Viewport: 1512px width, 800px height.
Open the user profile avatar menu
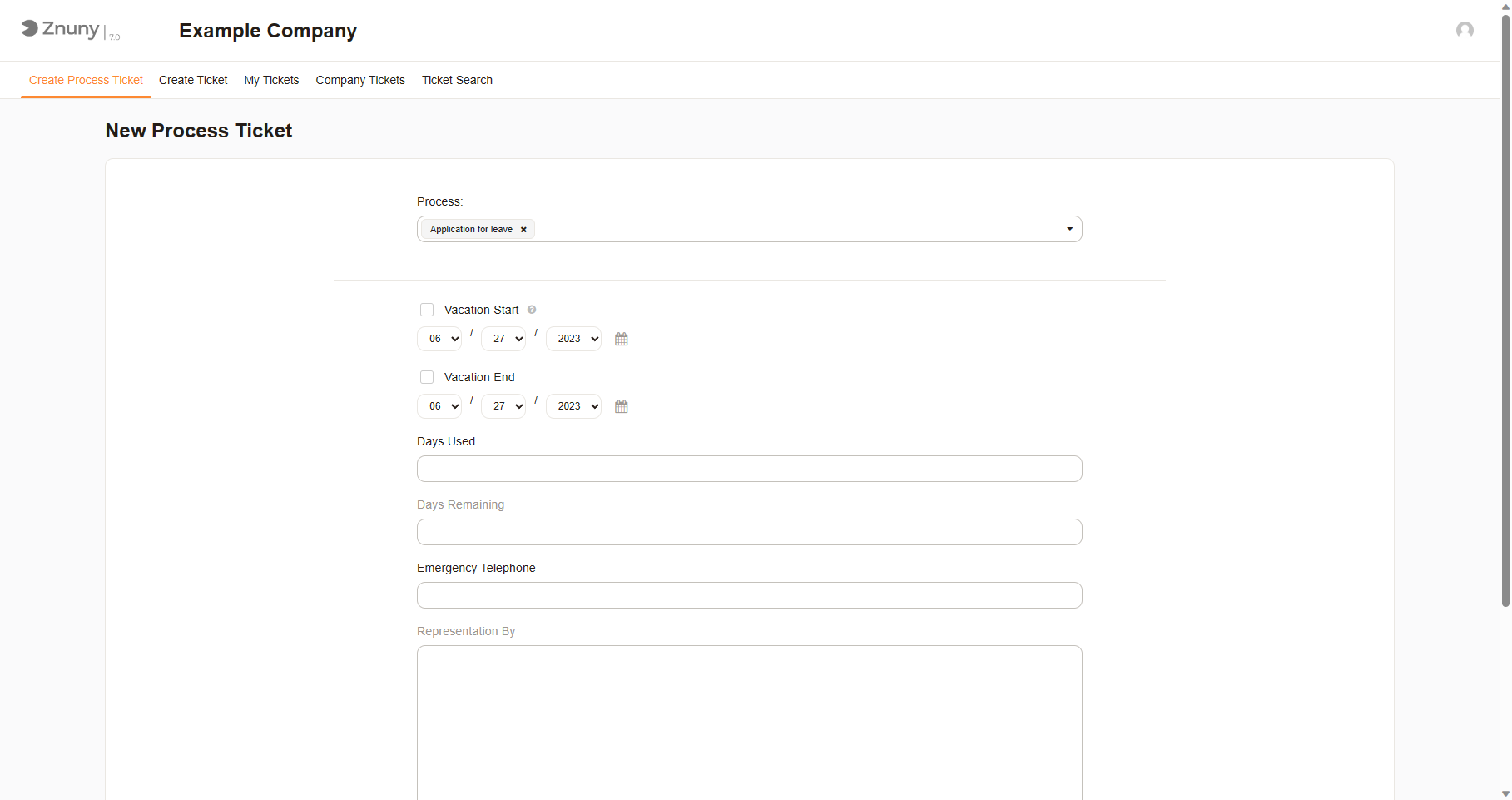1465,30
